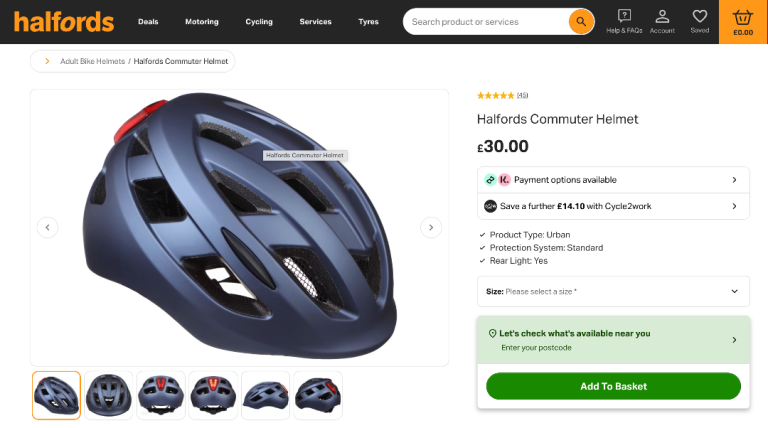
Task: Show next helmet image arrow
Action: point(431,227)
